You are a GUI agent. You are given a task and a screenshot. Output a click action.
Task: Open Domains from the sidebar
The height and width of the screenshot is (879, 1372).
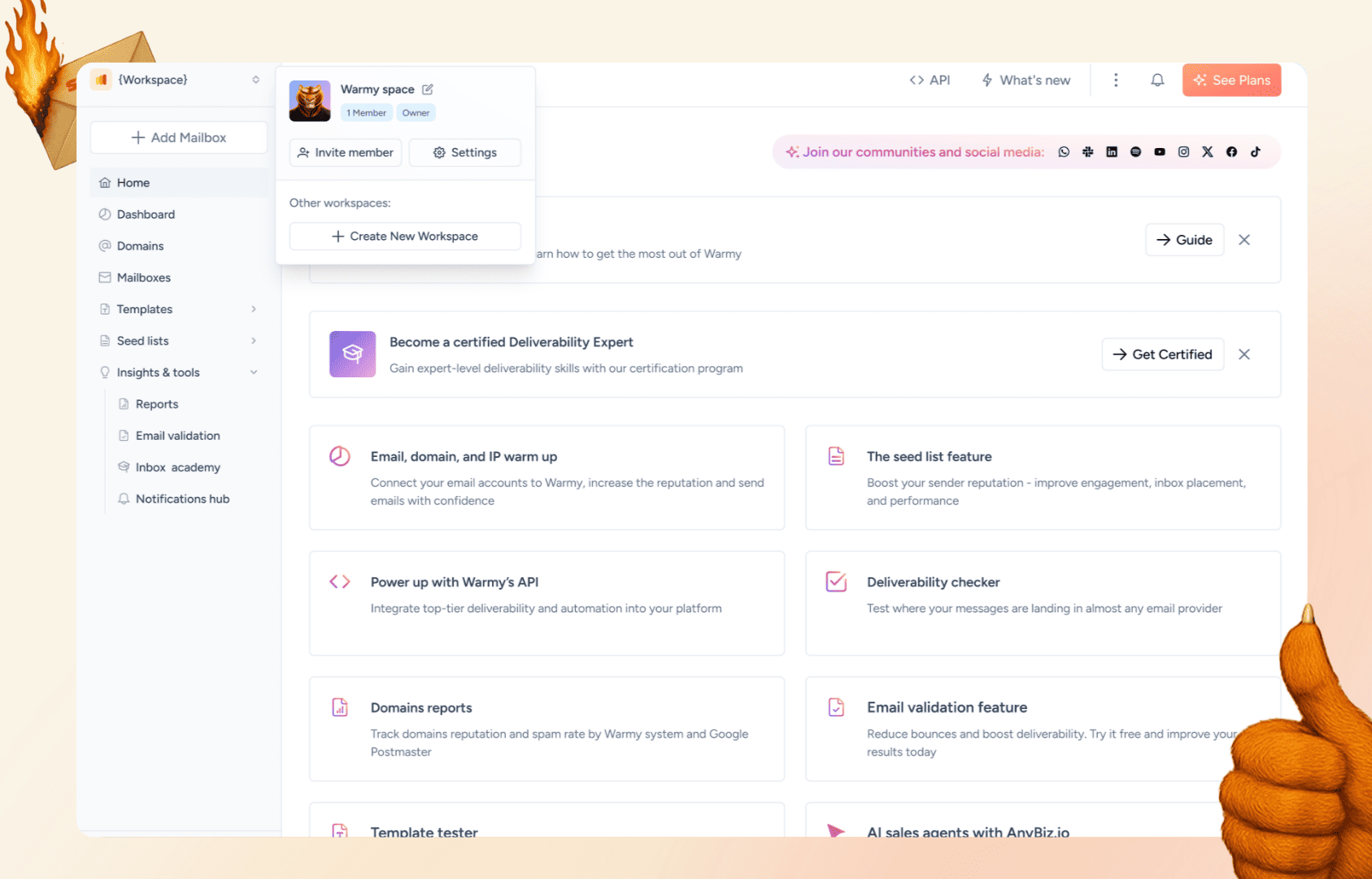[x=178, y=246]
